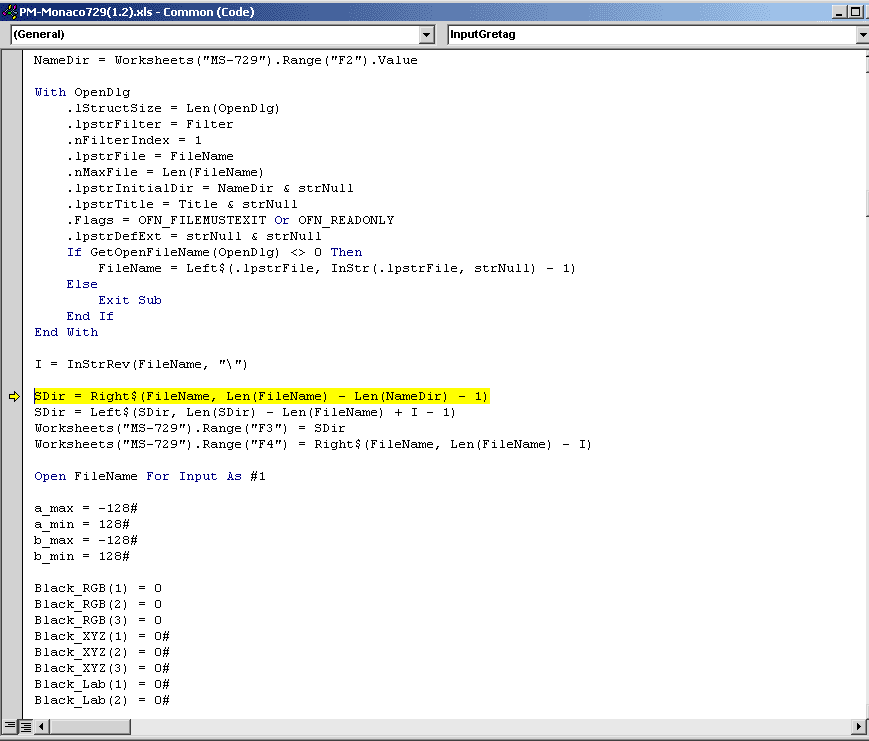
Task: Click the 'a_max = -128#' line
Action: (x=86, y=508)
